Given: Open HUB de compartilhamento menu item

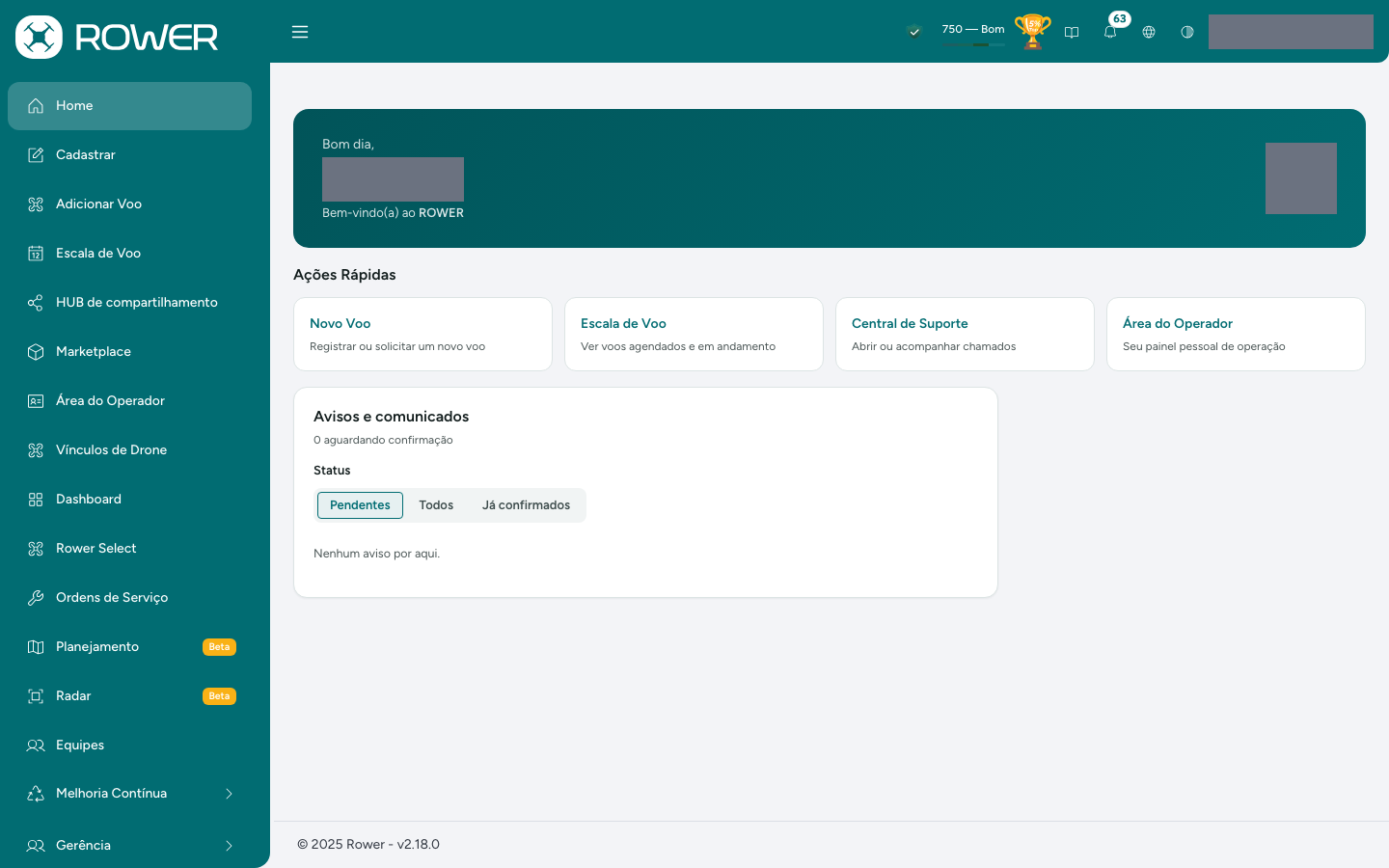Looking at the screenshot, I should (129, 303).
